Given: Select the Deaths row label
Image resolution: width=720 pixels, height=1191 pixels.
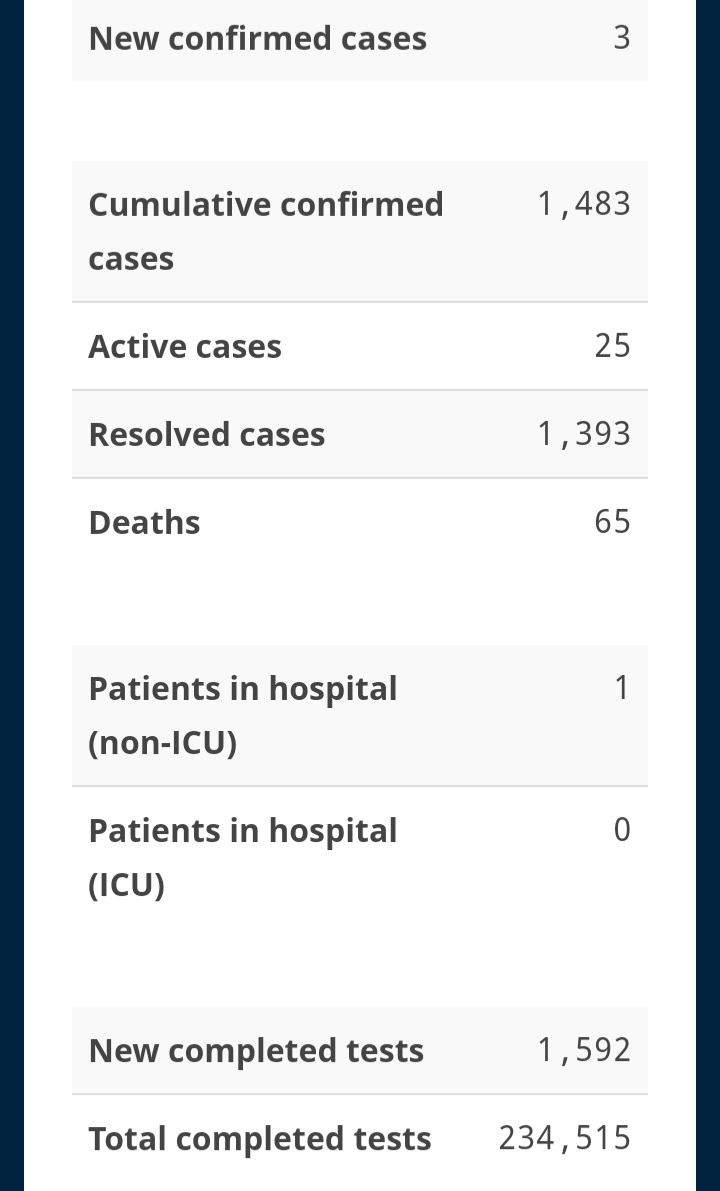Looking at the screenshot, I should tap(144, 523).
